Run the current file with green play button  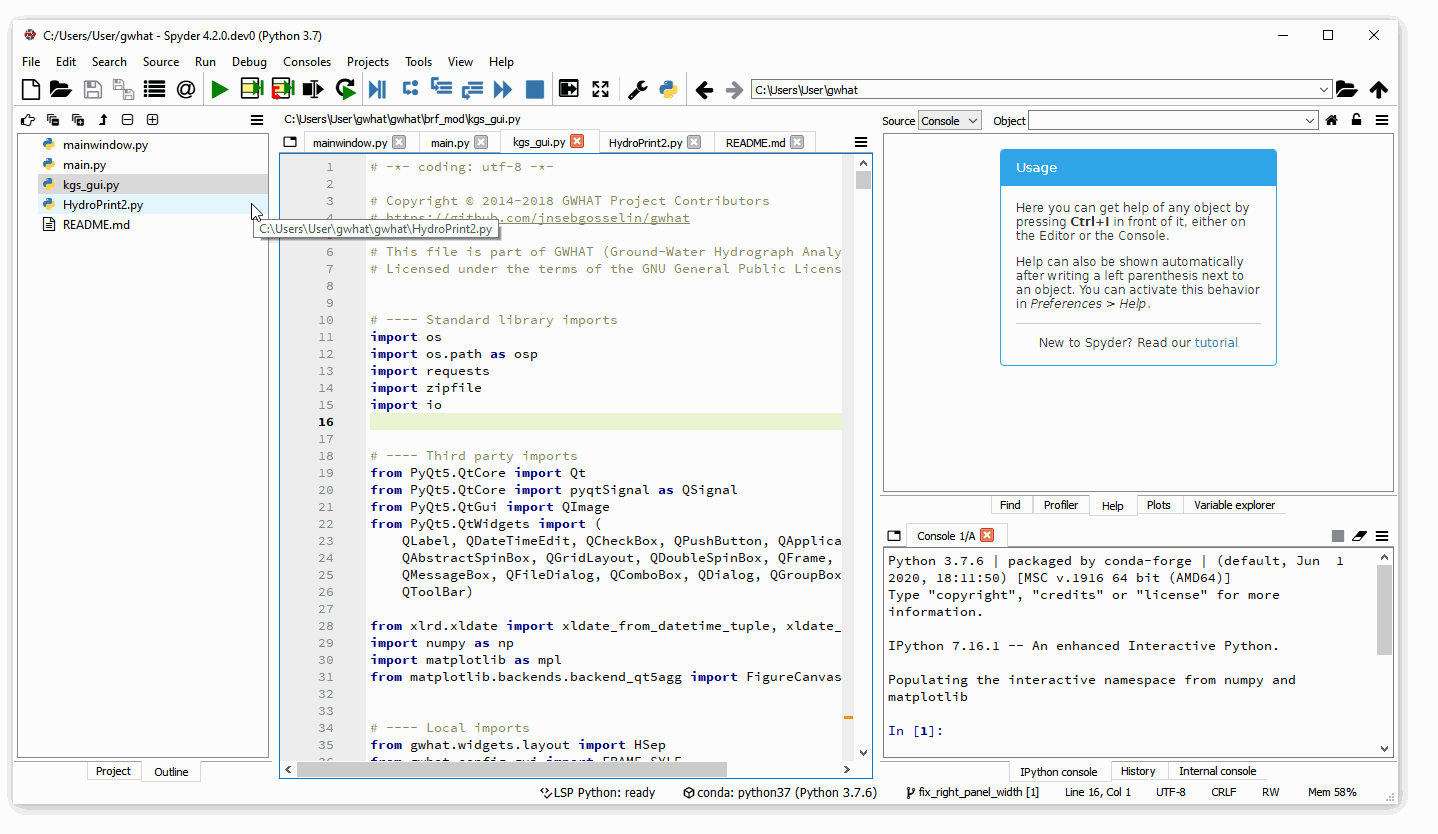219,90
